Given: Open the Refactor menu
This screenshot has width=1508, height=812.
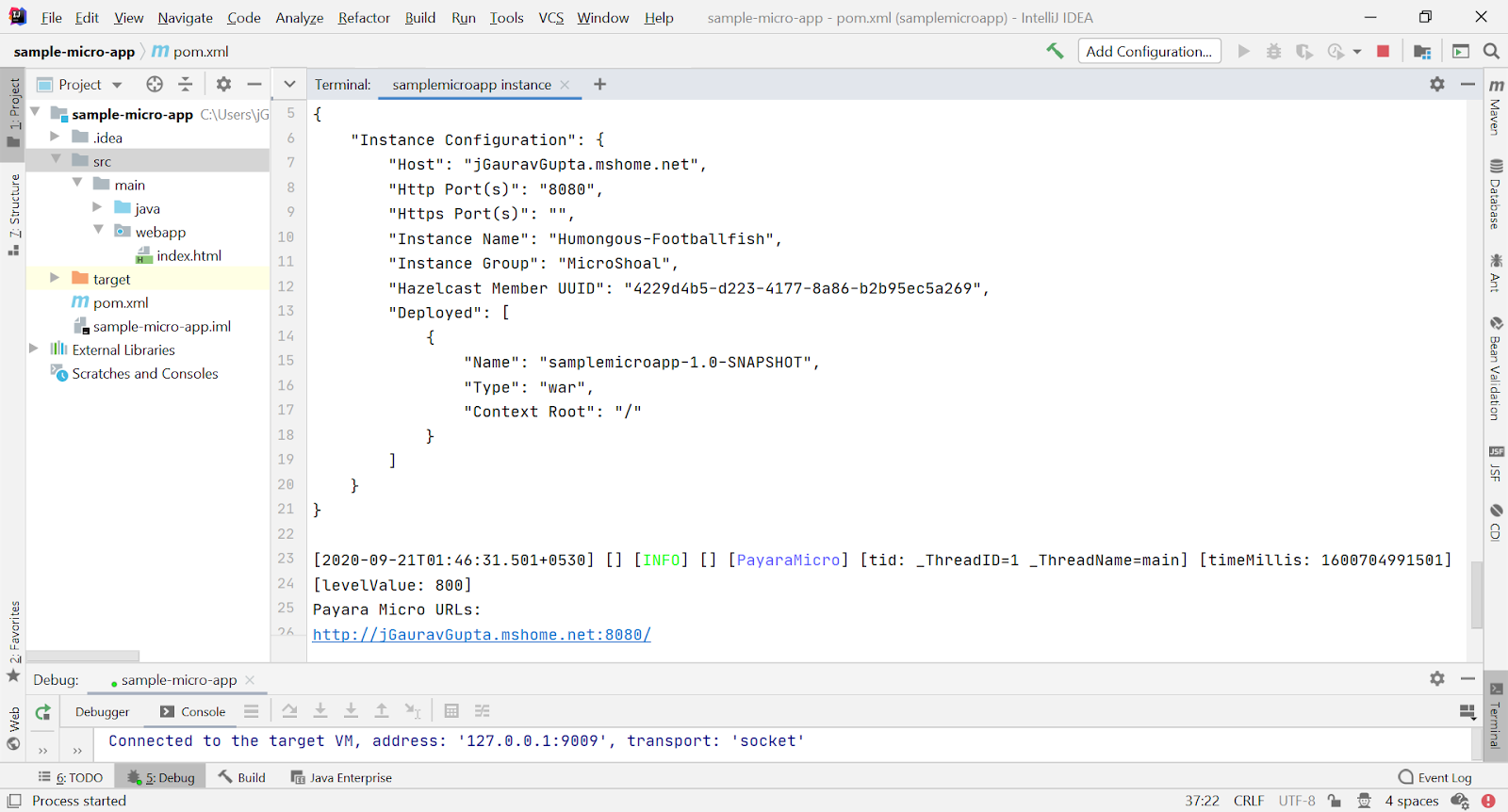Looking at the screenshot, I should tap(364, 18).
